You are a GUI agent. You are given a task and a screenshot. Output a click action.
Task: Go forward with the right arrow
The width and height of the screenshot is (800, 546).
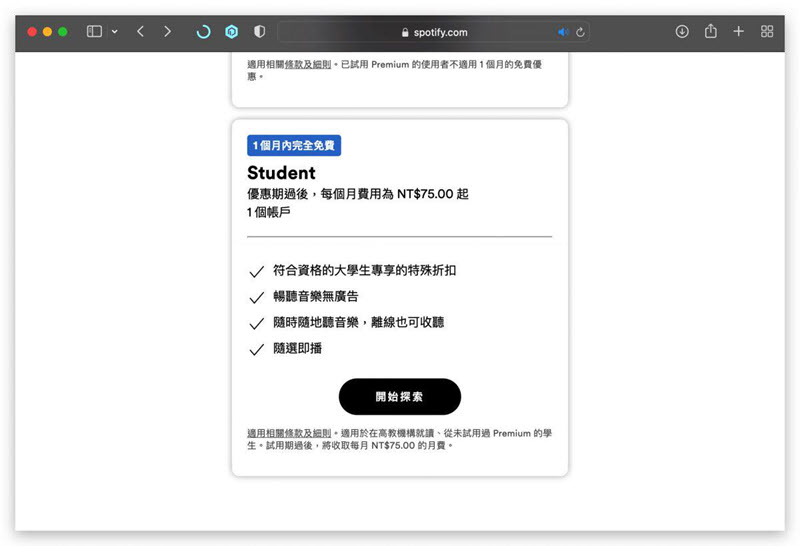(x=167, y=32)
